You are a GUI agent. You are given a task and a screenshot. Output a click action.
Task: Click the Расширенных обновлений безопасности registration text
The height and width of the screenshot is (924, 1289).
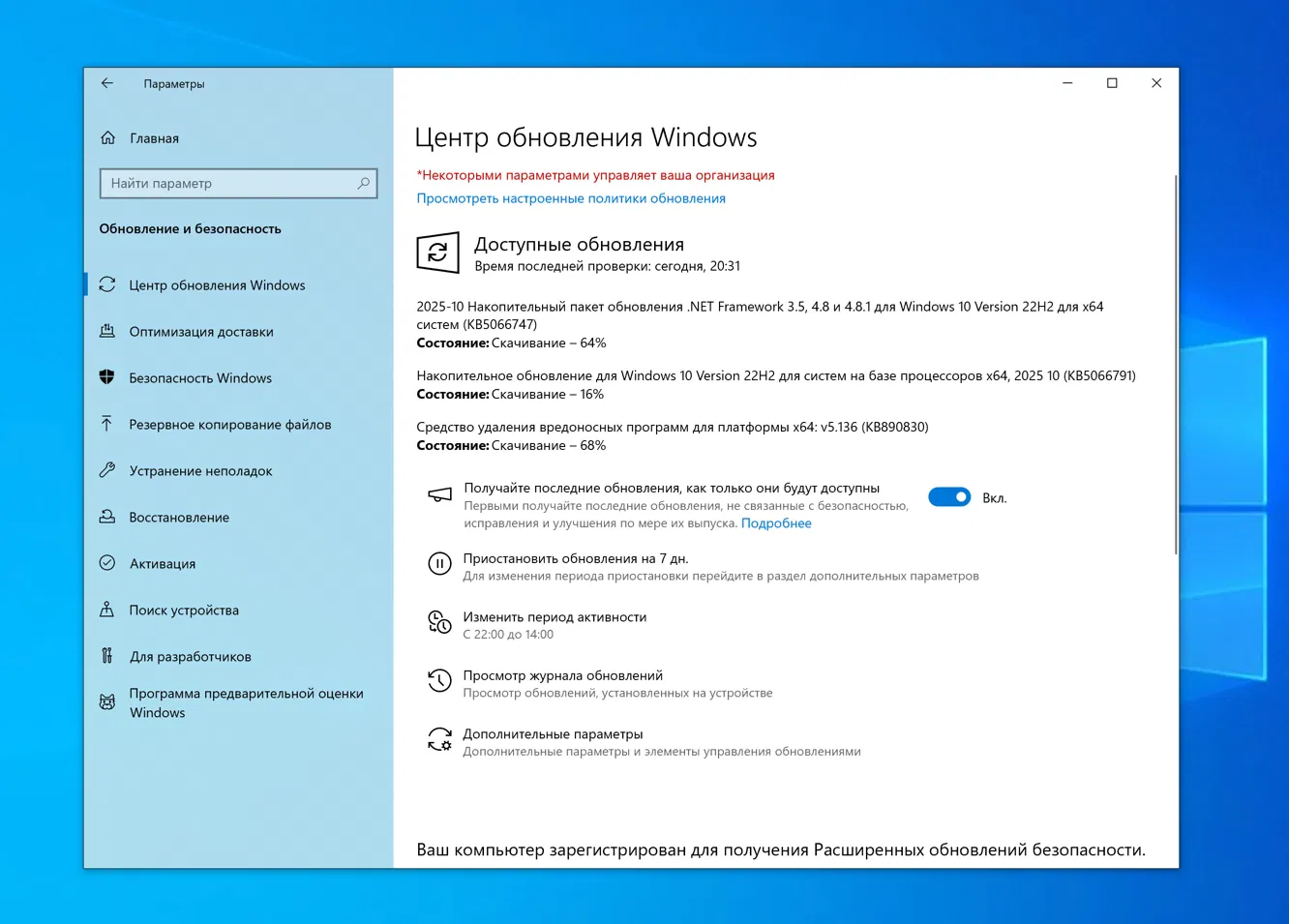(781, 850)
